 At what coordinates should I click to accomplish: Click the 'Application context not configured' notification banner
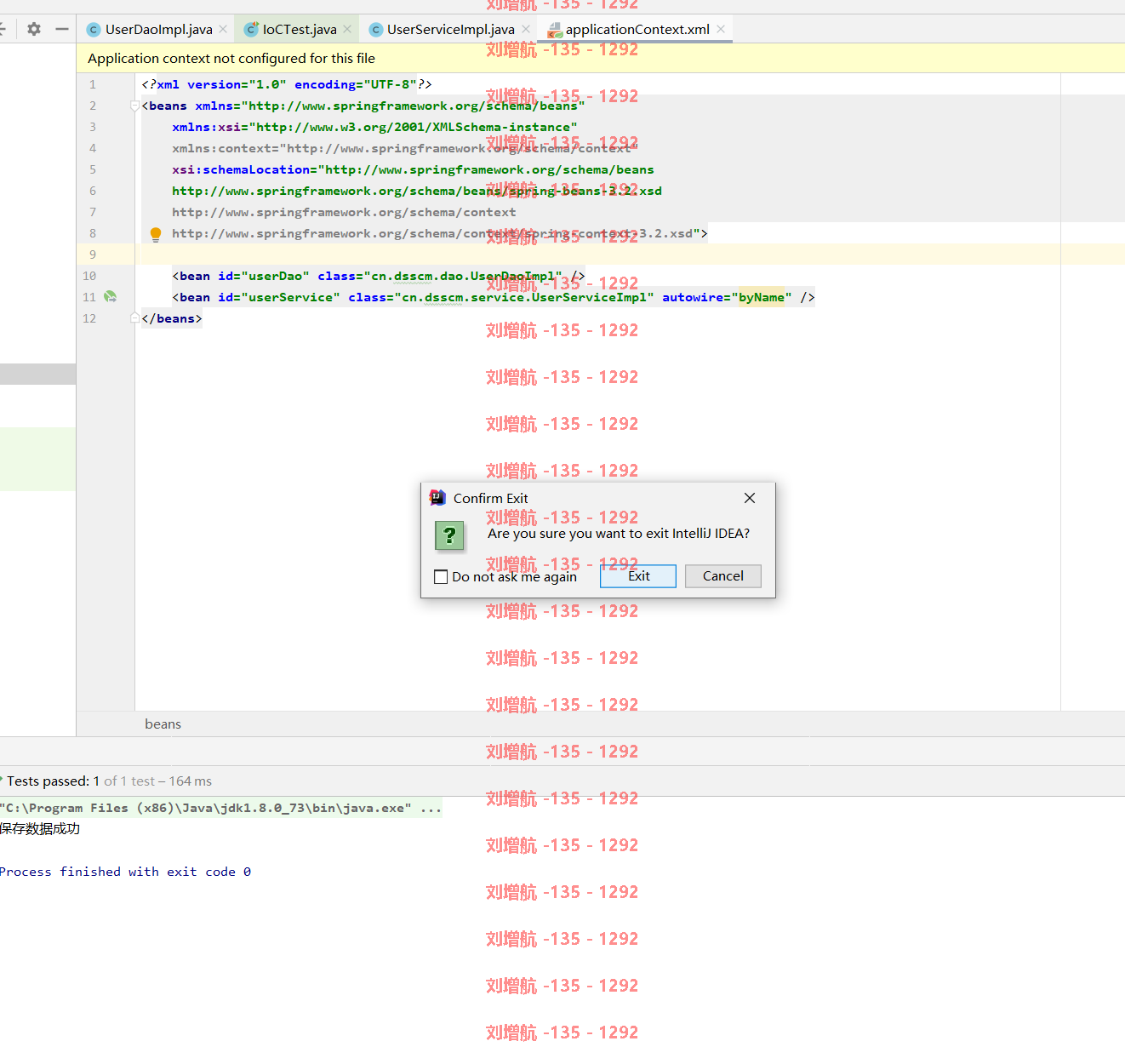601,58
